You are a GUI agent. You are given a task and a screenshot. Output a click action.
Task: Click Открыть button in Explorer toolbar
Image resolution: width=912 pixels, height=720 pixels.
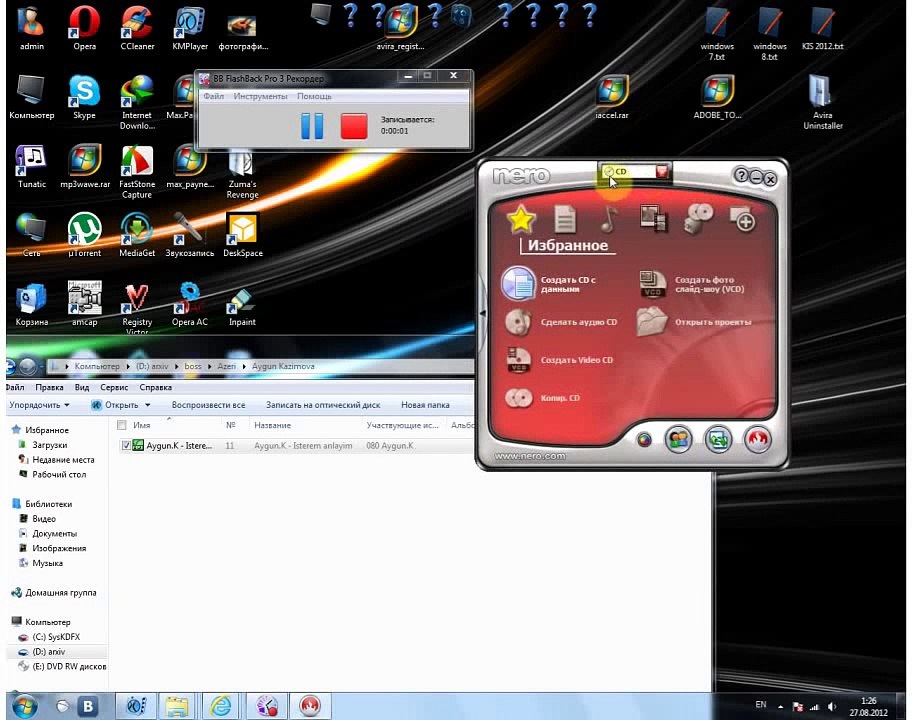pos(115,405)
